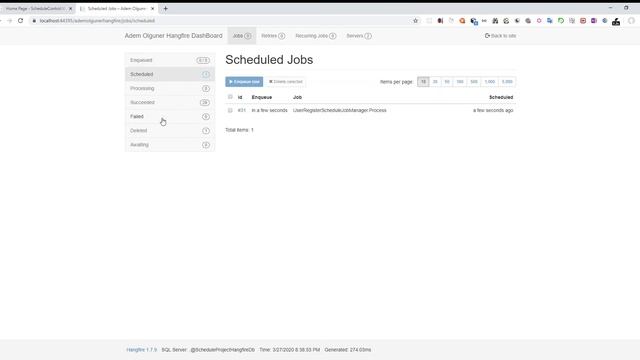Image resolution: width=640 pixels, height=360 pixels.
Task: Open the Jobs navigation tab
Action: [242, 36]
